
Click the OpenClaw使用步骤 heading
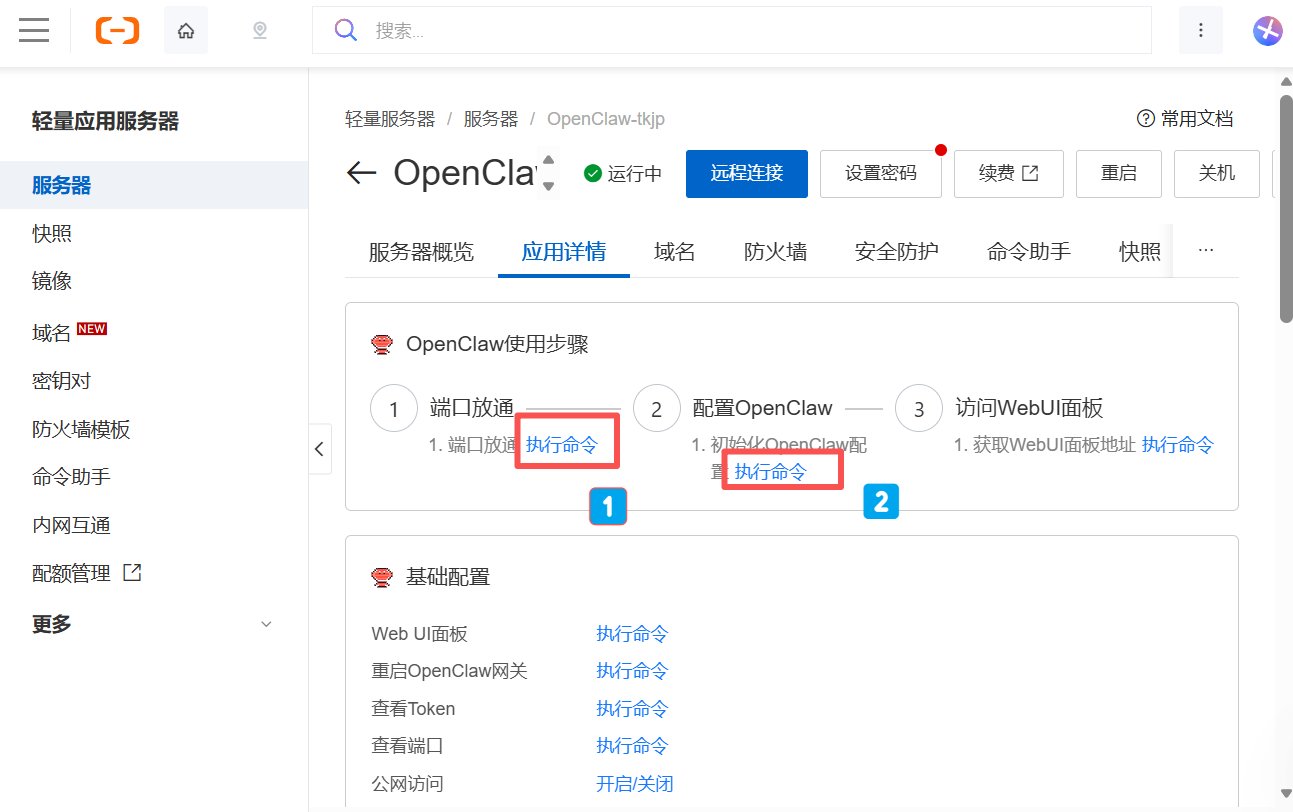tap(497, 345)
